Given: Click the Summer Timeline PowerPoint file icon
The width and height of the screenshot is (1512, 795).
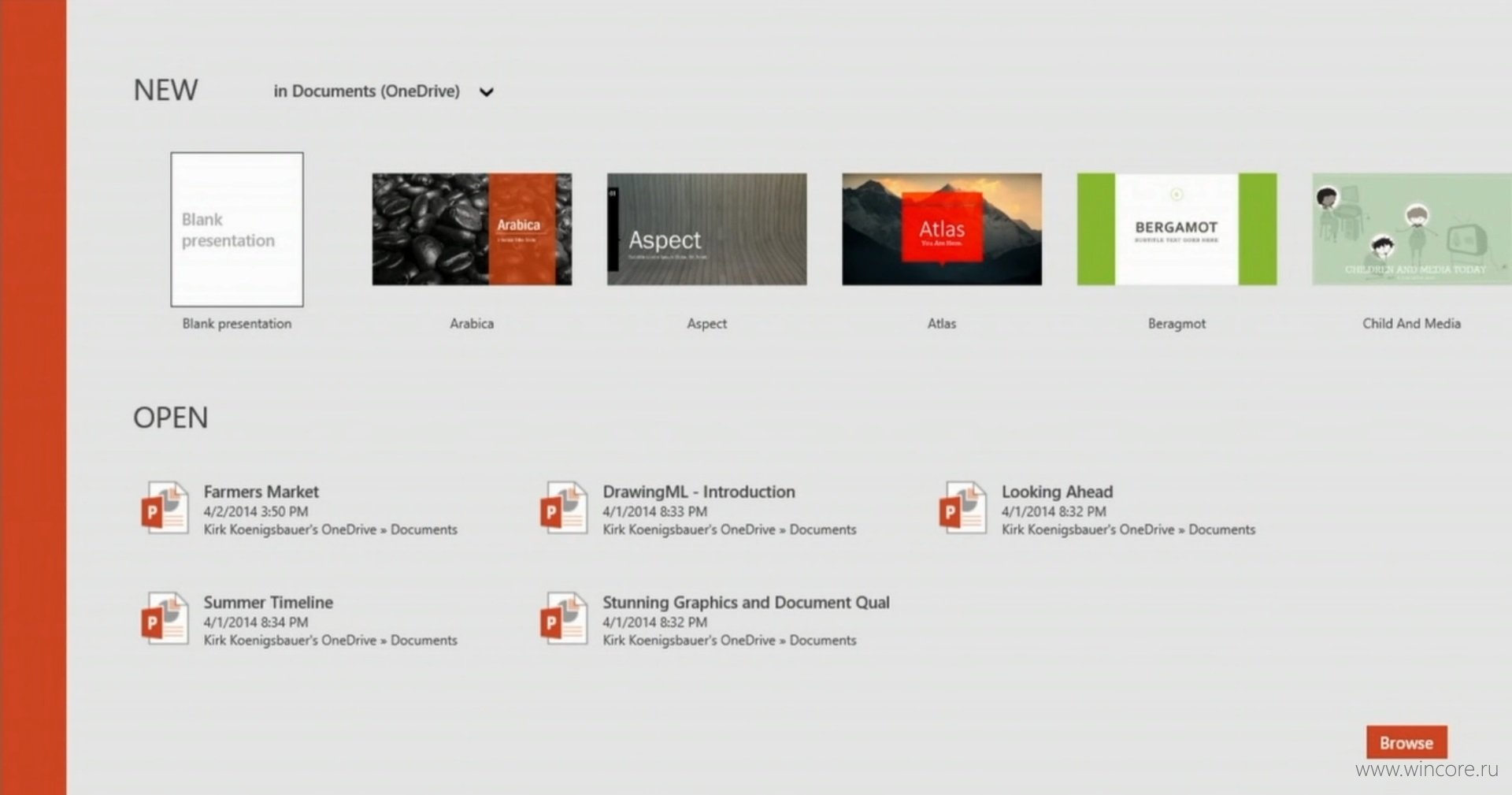Looking at the screenshot, I should click(x=165, y=619).
